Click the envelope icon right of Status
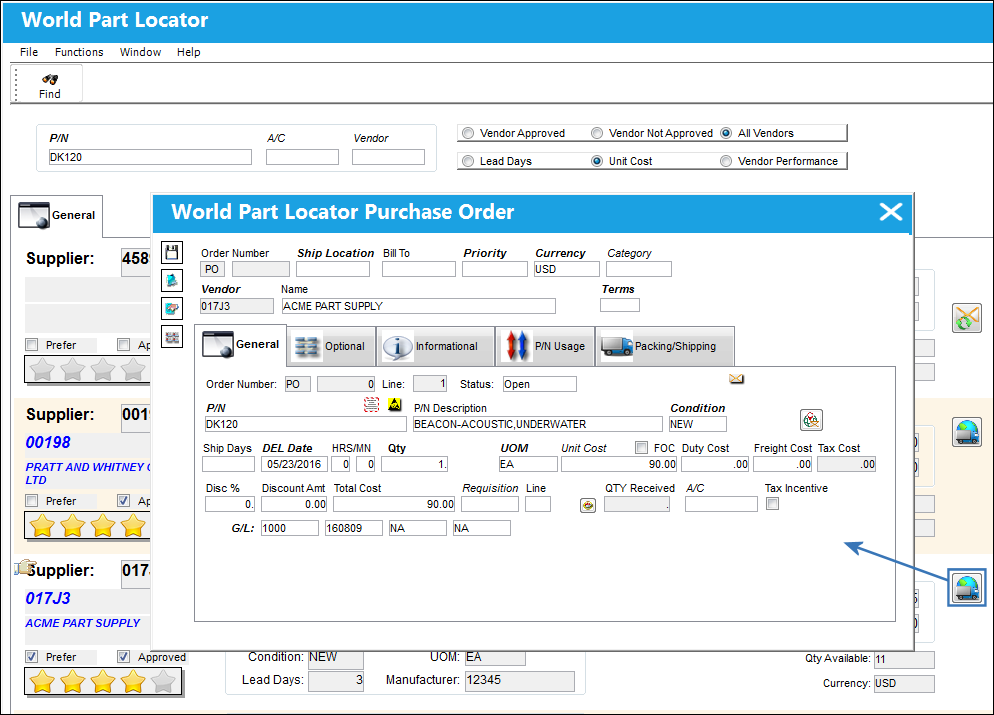The width and height of the screenshot is (994, 715). pyautogui.click(x=736, y=378)
